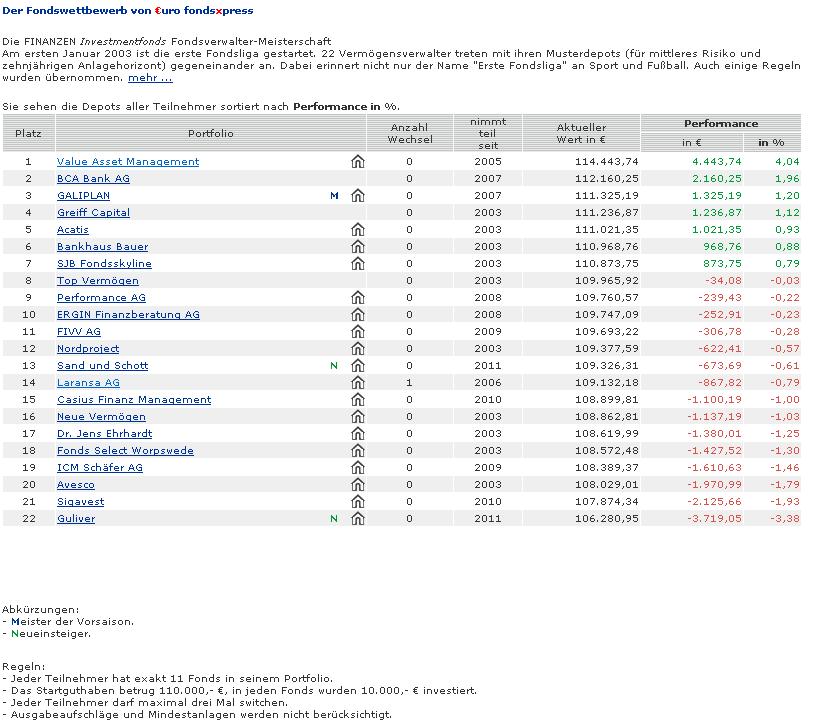Image resolution: width=816 pixels, height=724 pixels.
Task: Click the Dr. Jens Ehrhardt link
Action: [105, 434]
